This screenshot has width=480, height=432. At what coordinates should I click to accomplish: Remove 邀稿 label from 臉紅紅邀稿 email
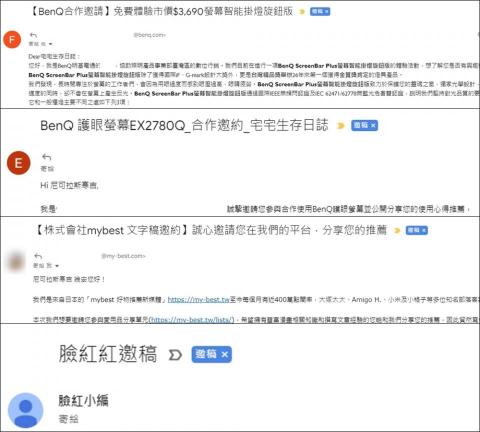coord(224,354)
